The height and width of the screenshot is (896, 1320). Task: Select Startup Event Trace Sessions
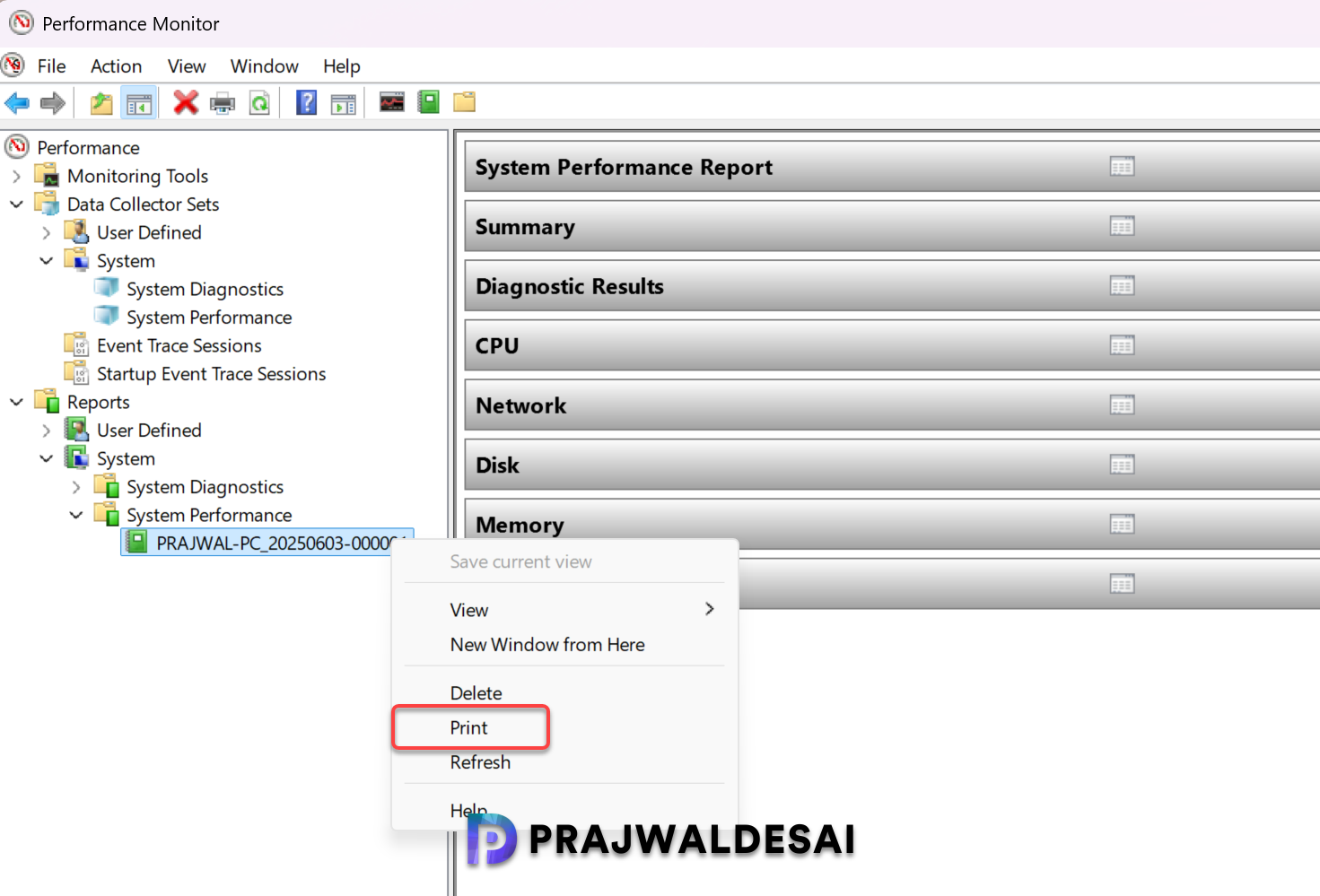[212, 374]
